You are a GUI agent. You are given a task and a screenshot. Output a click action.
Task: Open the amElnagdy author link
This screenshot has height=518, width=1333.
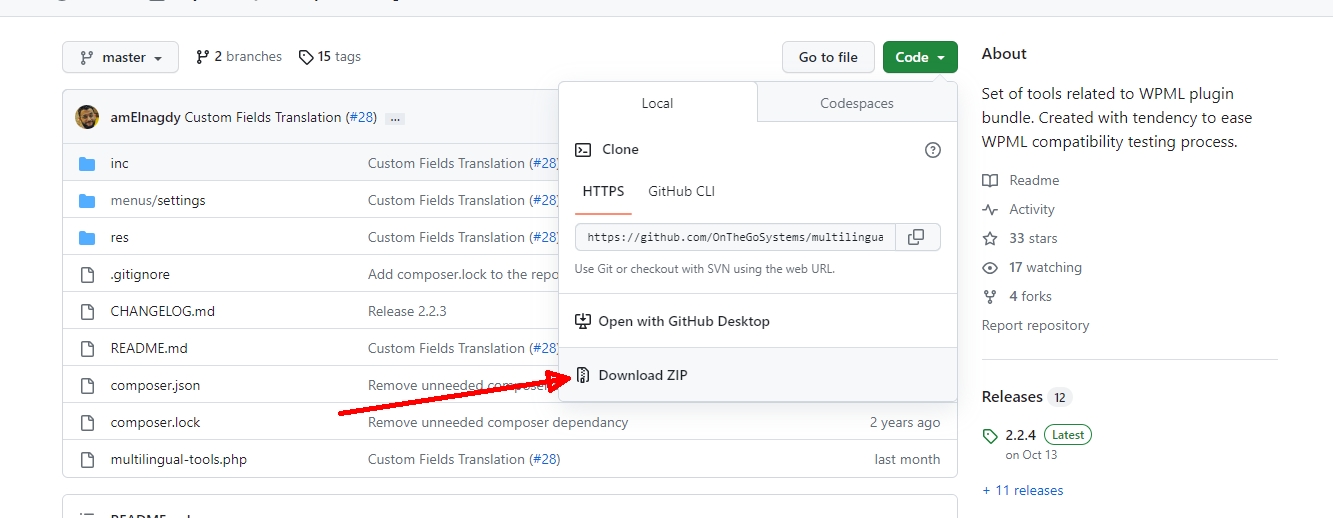[145, 117]
